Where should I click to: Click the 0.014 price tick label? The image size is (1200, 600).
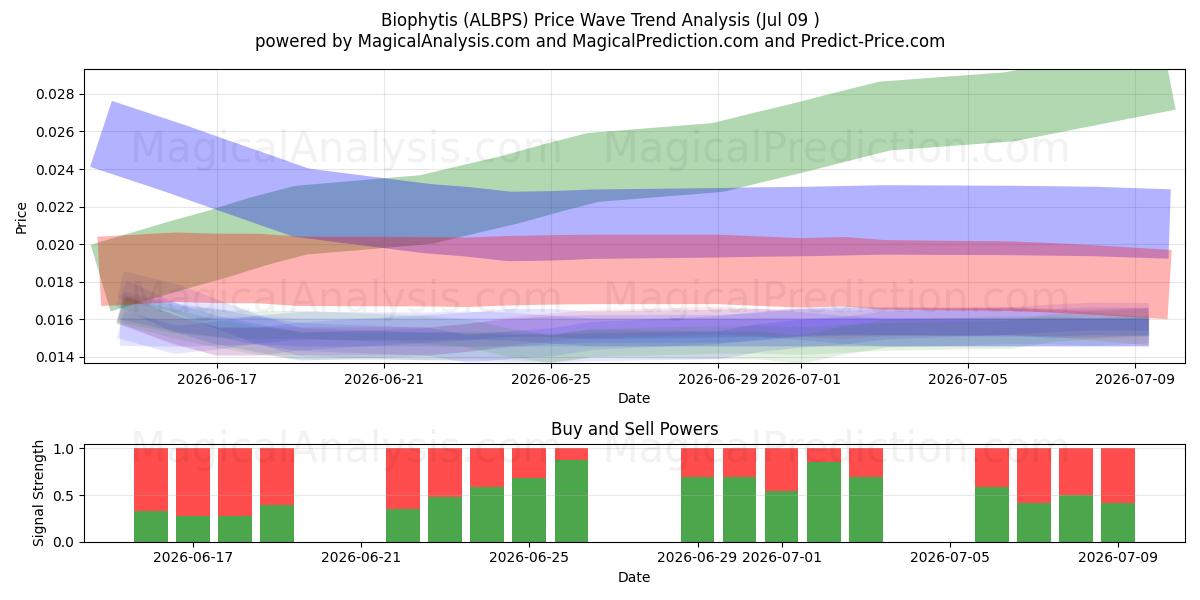pos(57,357)
